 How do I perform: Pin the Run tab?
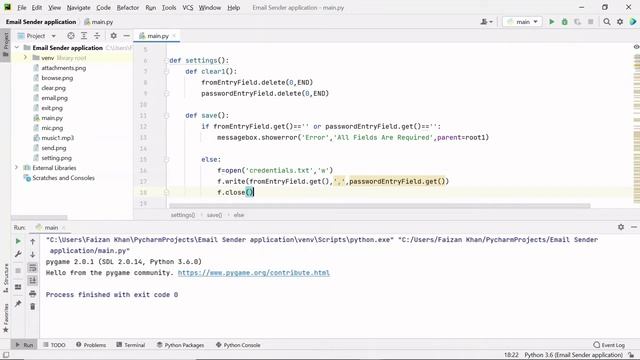tap(18, 304)
